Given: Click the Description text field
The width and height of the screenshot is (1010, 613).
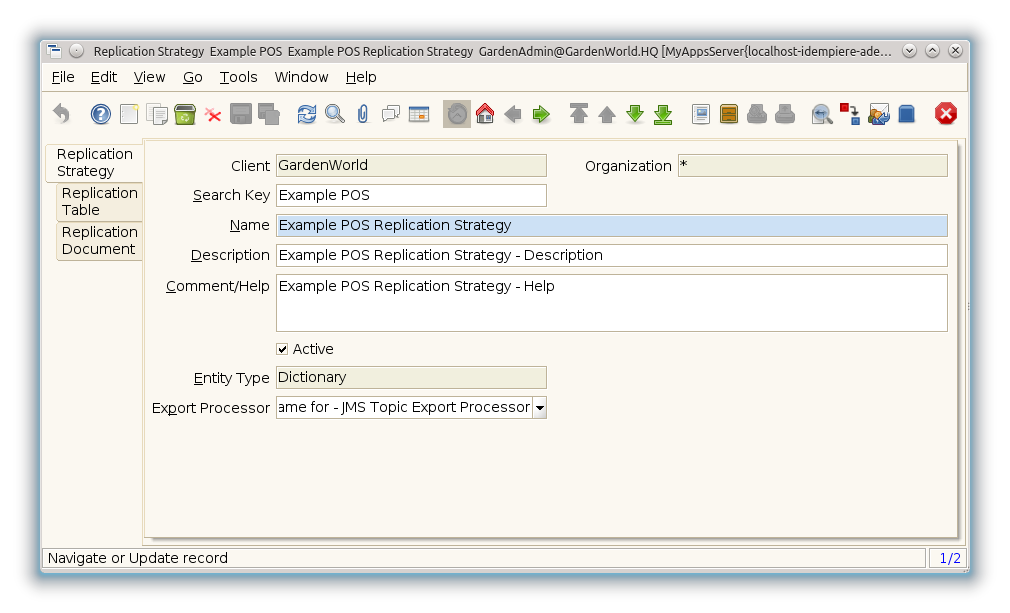Looking at the screenshot, I should [x=611, y=255].
